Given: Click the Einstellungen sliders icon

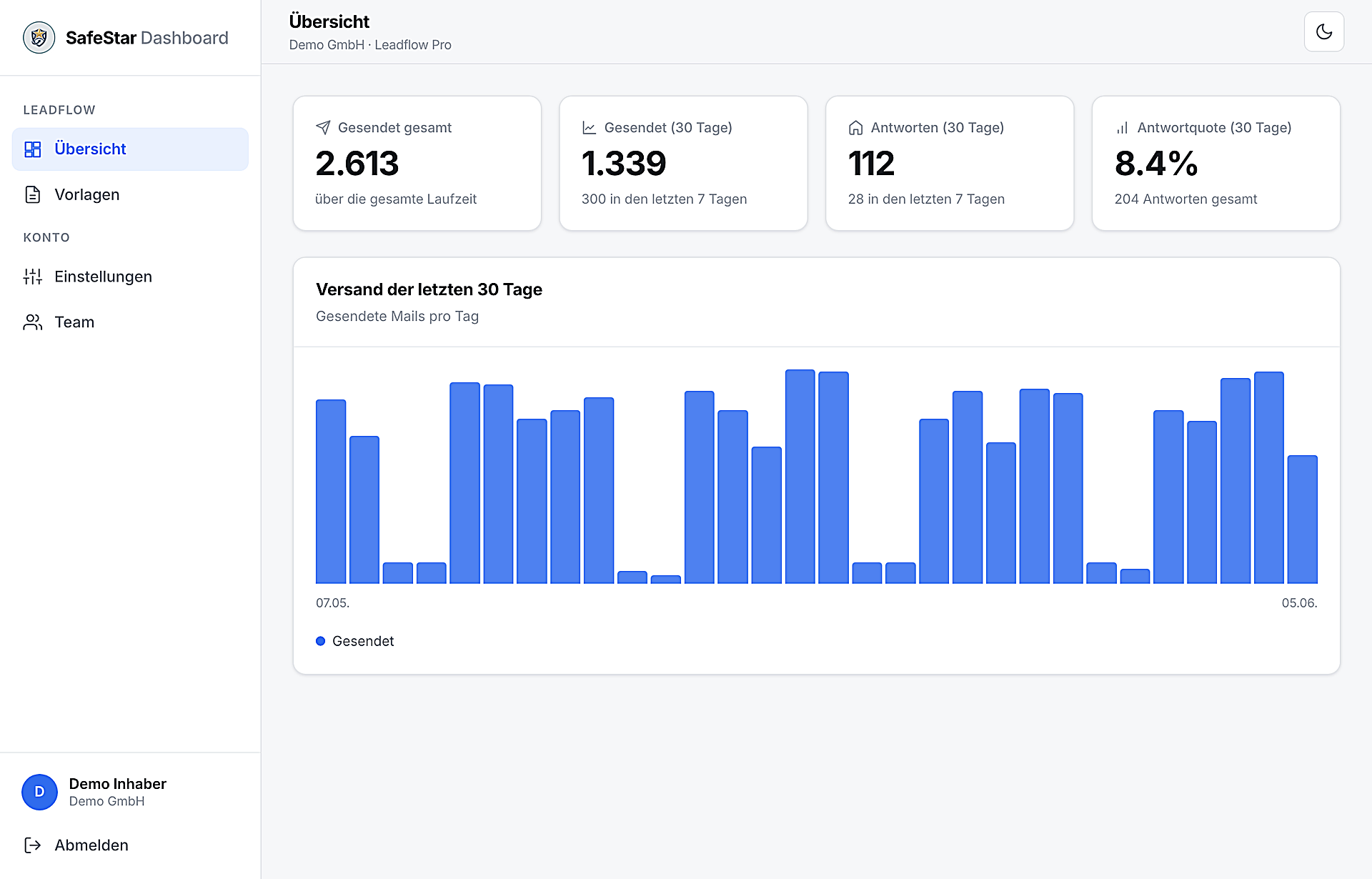Looking at the screenshot, I should tap(33, 277).
